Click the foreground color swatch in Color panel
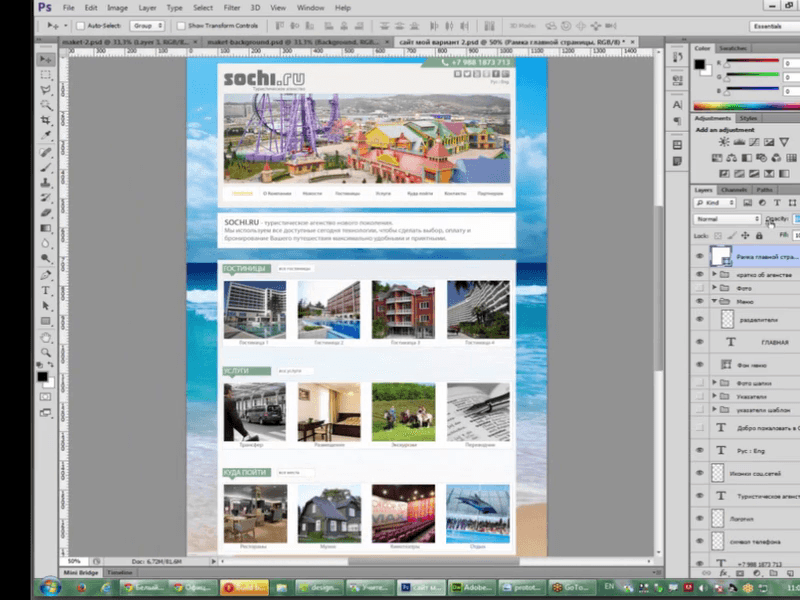This screenshot has height=600, width=800. [x=699, y=64]
